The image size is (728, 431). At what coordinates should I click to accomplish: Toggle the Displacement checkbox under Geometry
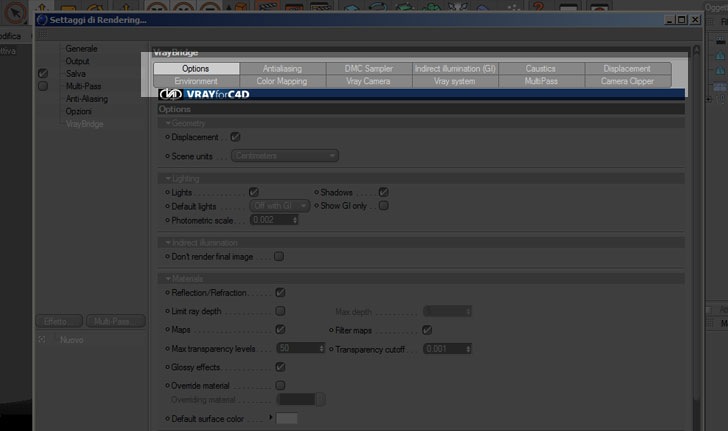click(235, 137)
